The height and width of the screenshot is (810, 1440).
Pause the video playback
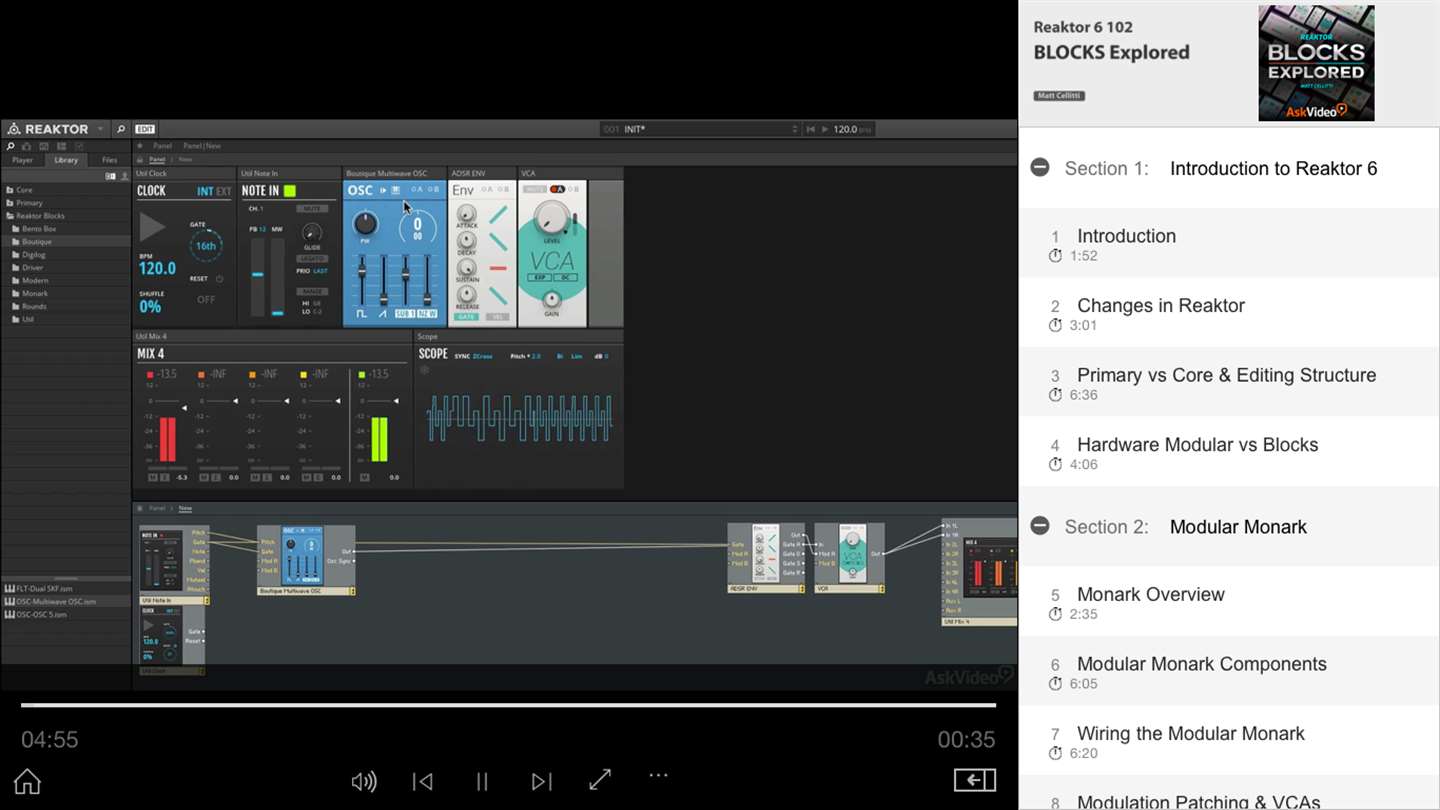click(481, 781)
